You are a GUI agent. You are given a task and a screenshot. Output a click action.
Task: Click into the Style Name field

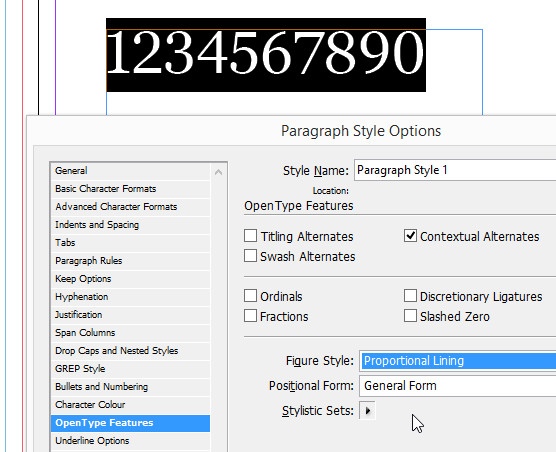pyautogui.click(x=455, y=170)
